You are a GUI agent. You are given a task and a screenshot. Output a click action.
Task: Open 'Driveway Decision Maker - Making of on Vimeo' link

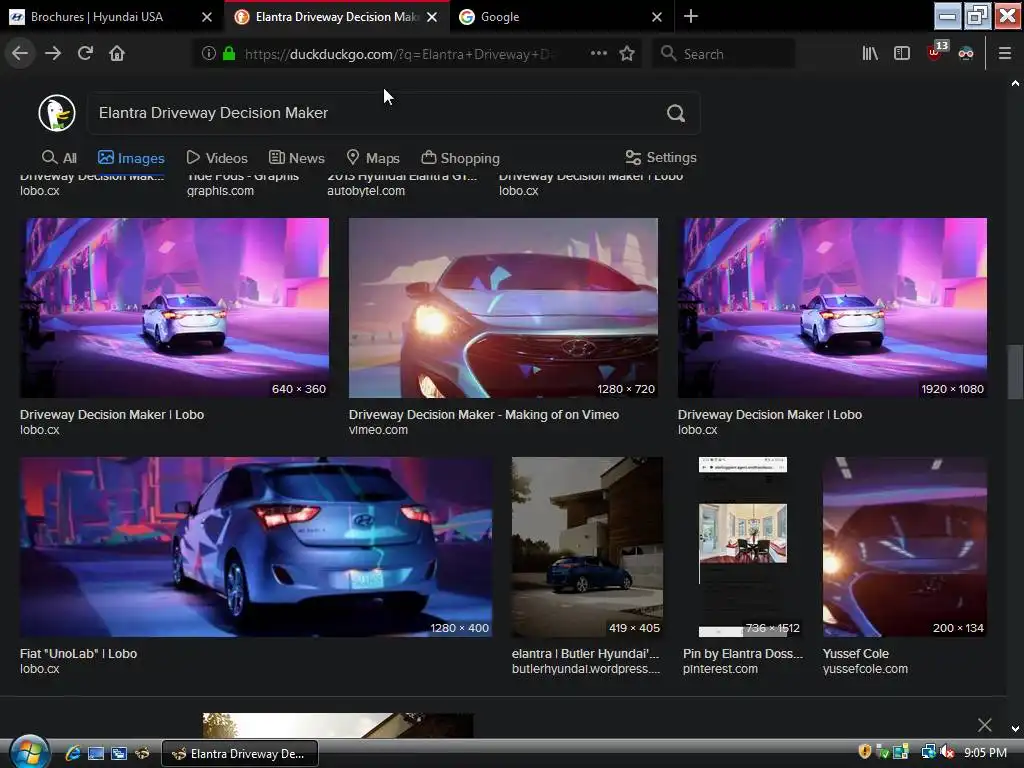[x=484, y=415]
